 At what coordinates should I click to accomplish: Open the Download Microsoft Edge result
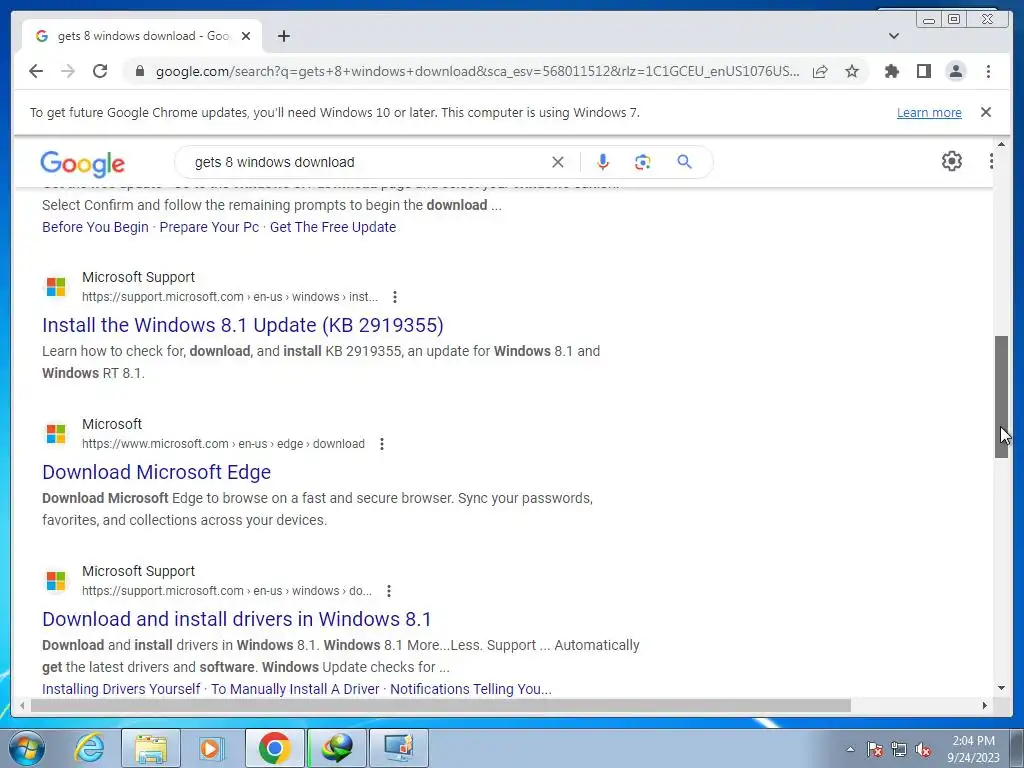[157, 472]
